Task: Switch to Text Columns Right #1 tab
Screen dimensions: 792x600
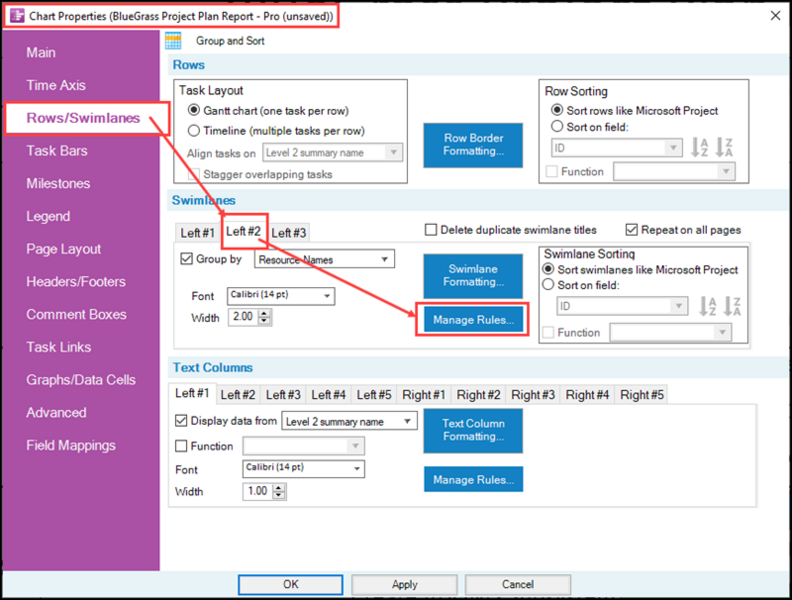Action: tap(424, 395)
